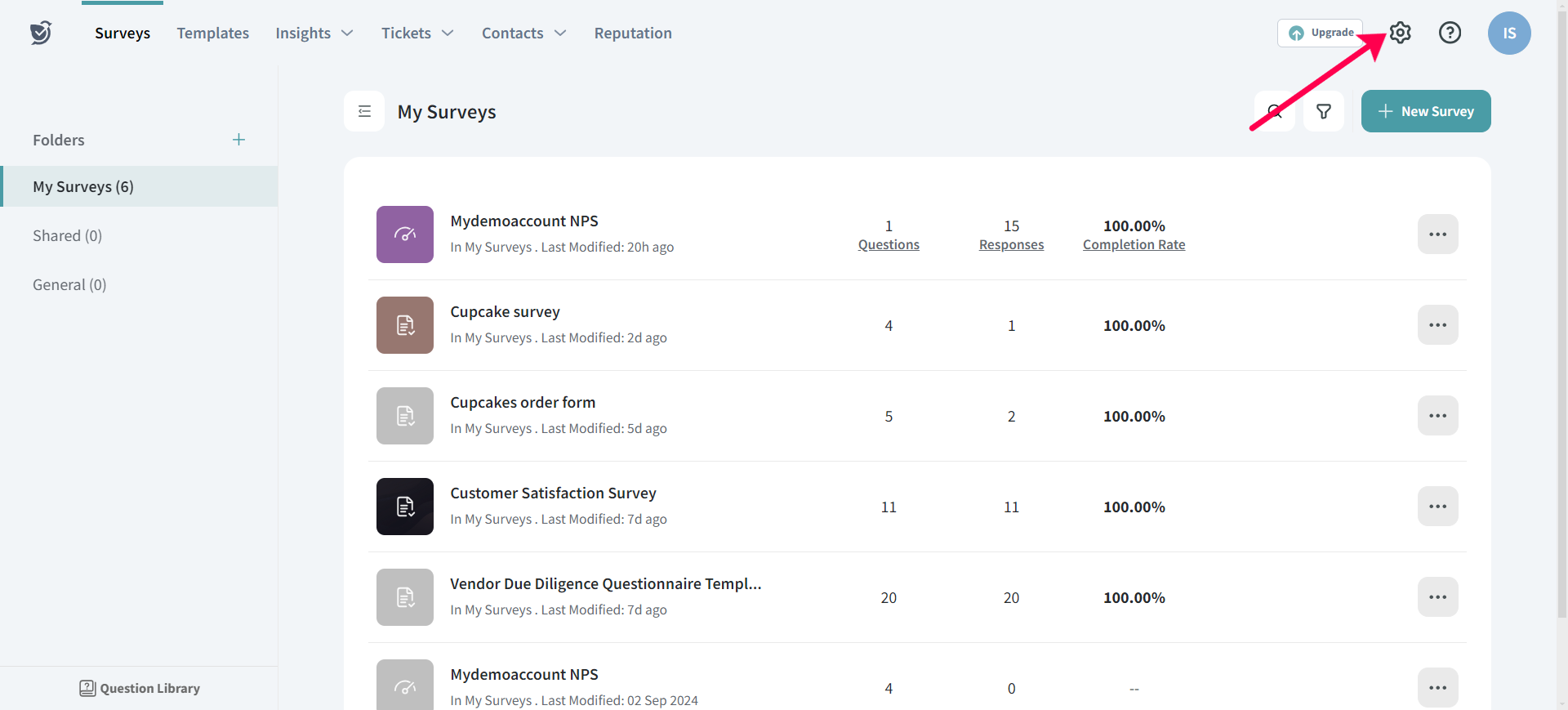The width and height of the screenshot is (1568, 710).
Task: Click the app logo in top left
Action: tap(41, 33)
